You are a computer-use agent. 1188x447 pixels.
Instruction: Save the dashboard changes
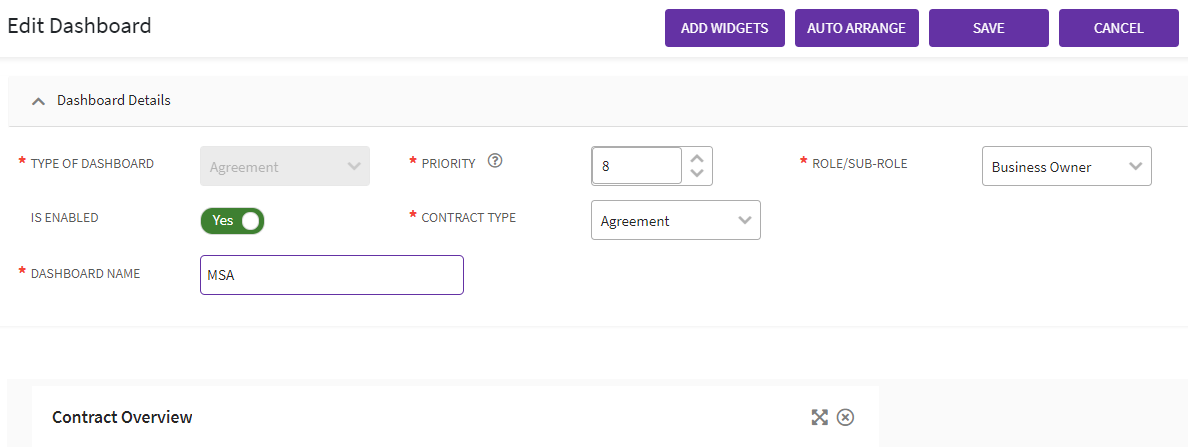coord(988,28)
